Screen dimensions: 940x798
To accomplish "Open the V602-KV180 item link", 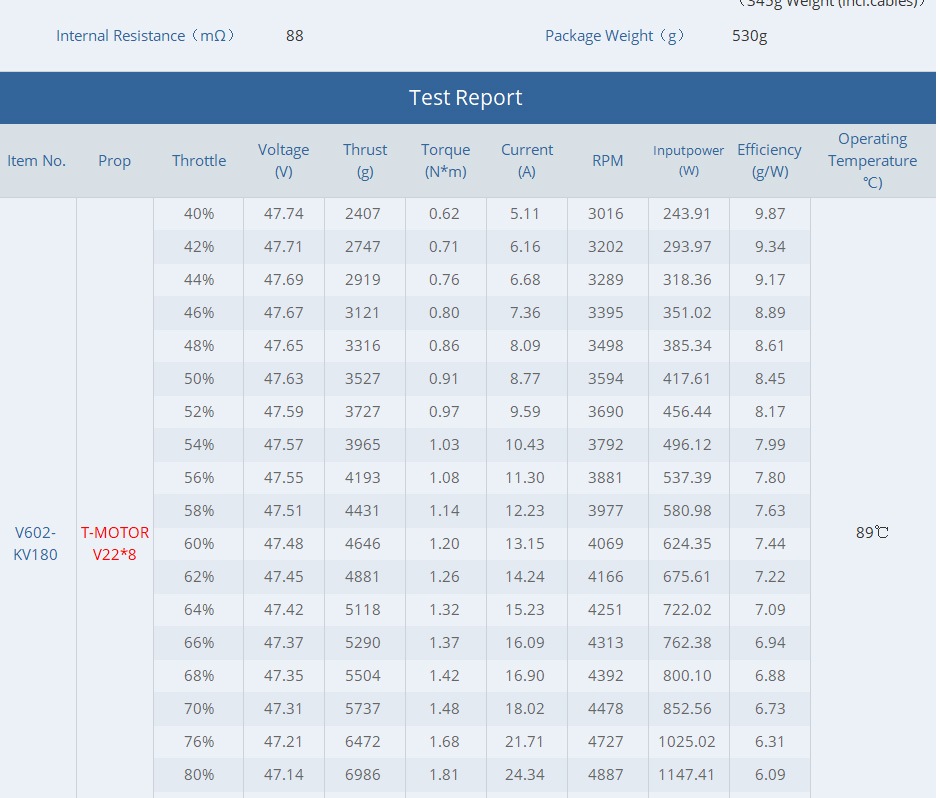I will point(36,543).
